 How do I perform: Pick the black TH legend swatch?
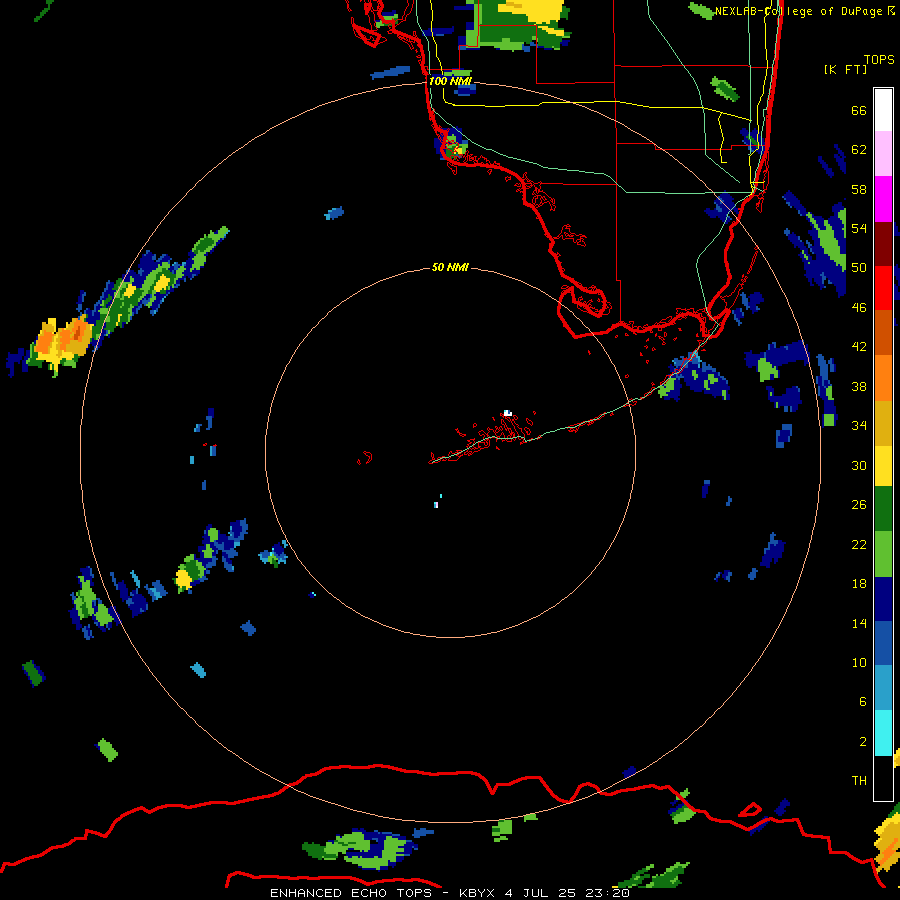(x=883, y=778)
